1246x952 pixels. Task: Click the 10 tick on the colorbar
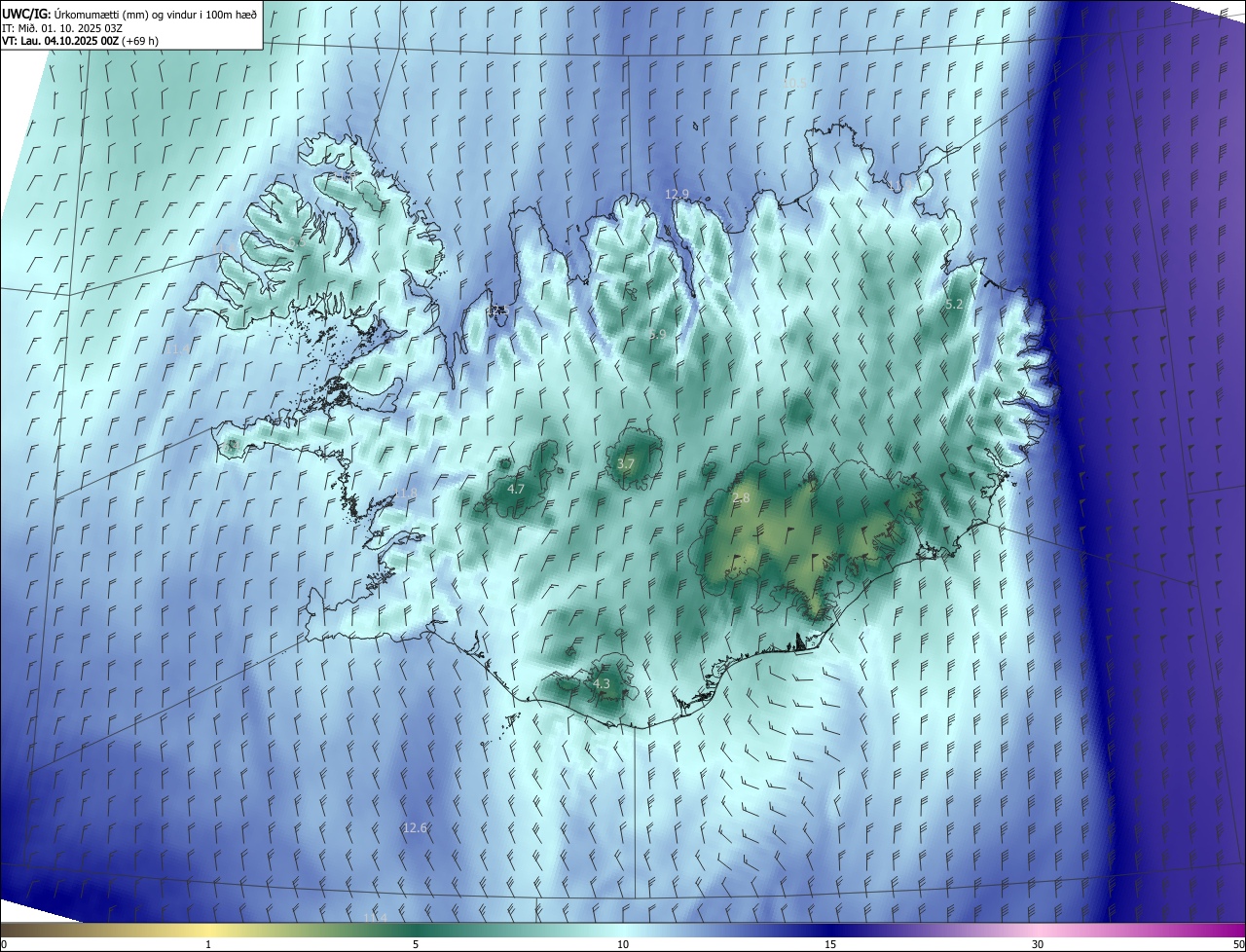click(623, 945)
